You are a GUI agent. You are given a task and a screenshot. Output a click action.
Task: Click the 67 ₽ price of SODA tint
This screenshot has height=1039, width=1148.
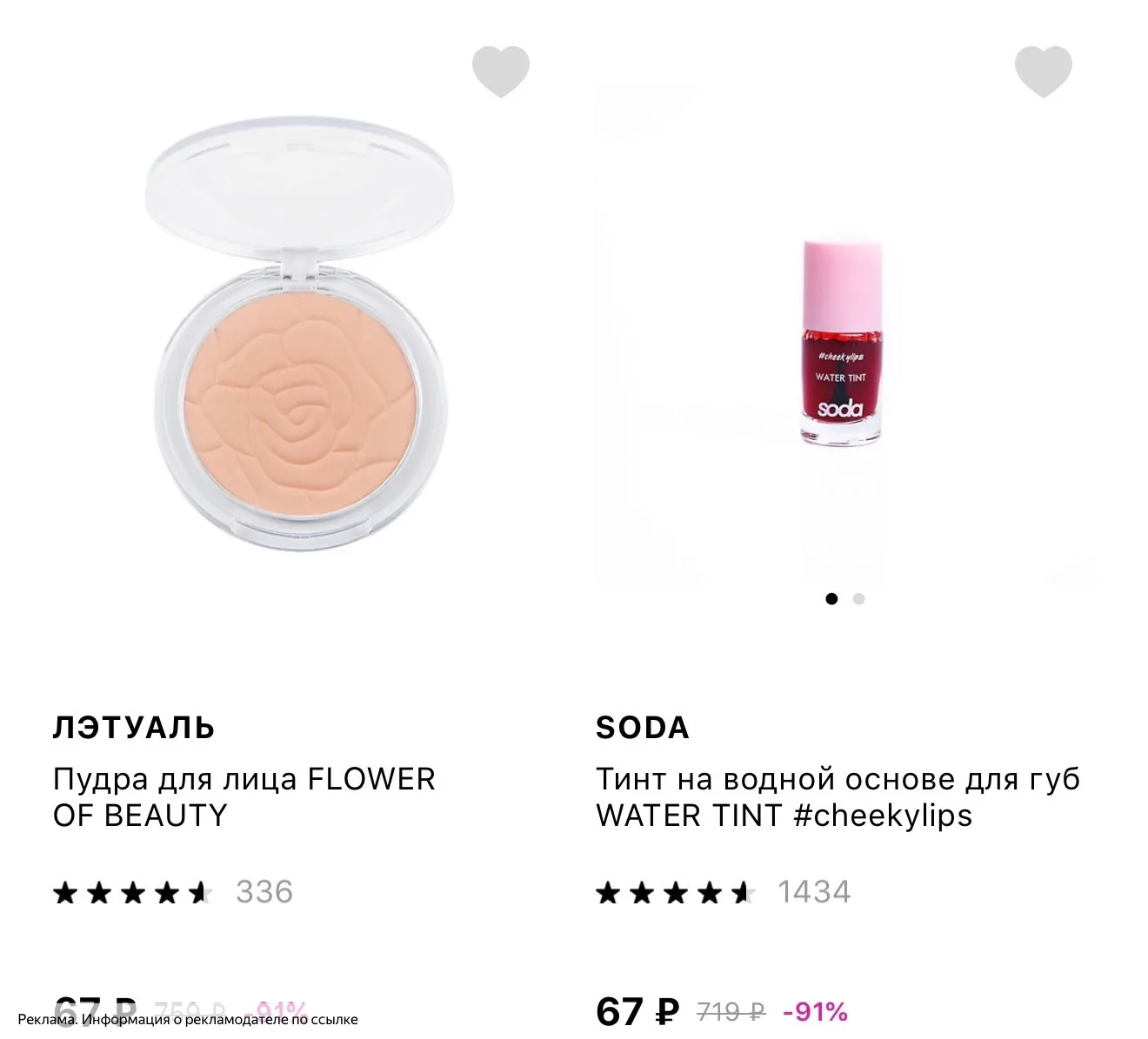point(637,1012)
